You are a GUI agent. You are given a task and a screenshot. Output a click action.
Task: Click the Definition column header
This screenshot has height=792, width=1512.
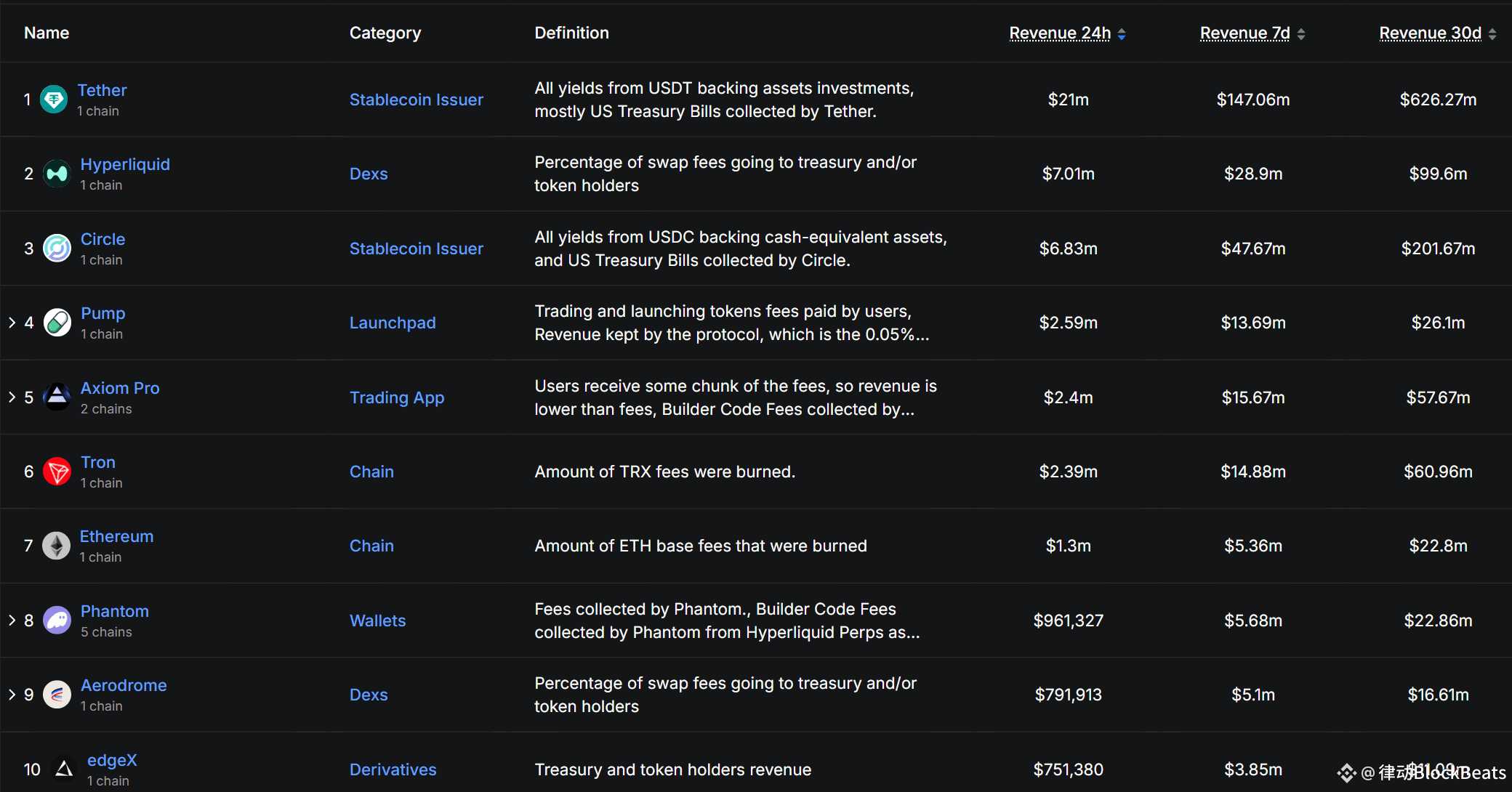tap(571, 33)
